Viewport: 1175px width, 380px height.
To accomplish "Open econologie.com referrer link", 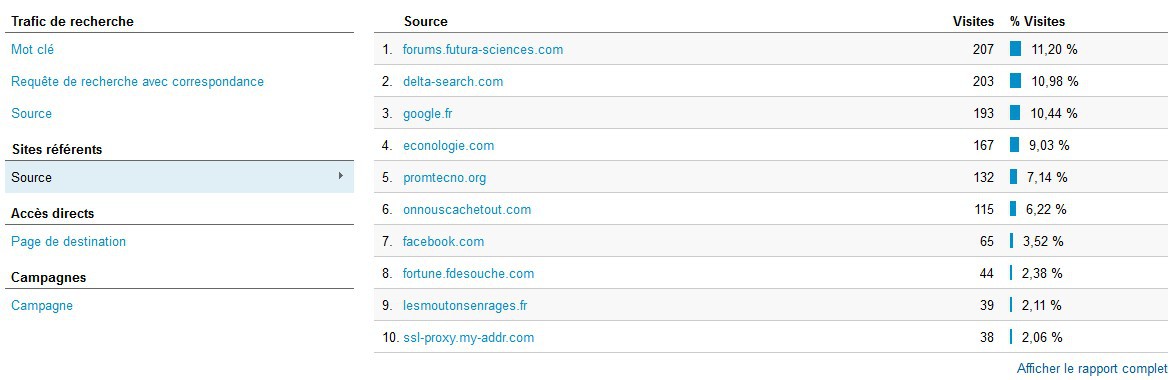I will coord(448,145).
